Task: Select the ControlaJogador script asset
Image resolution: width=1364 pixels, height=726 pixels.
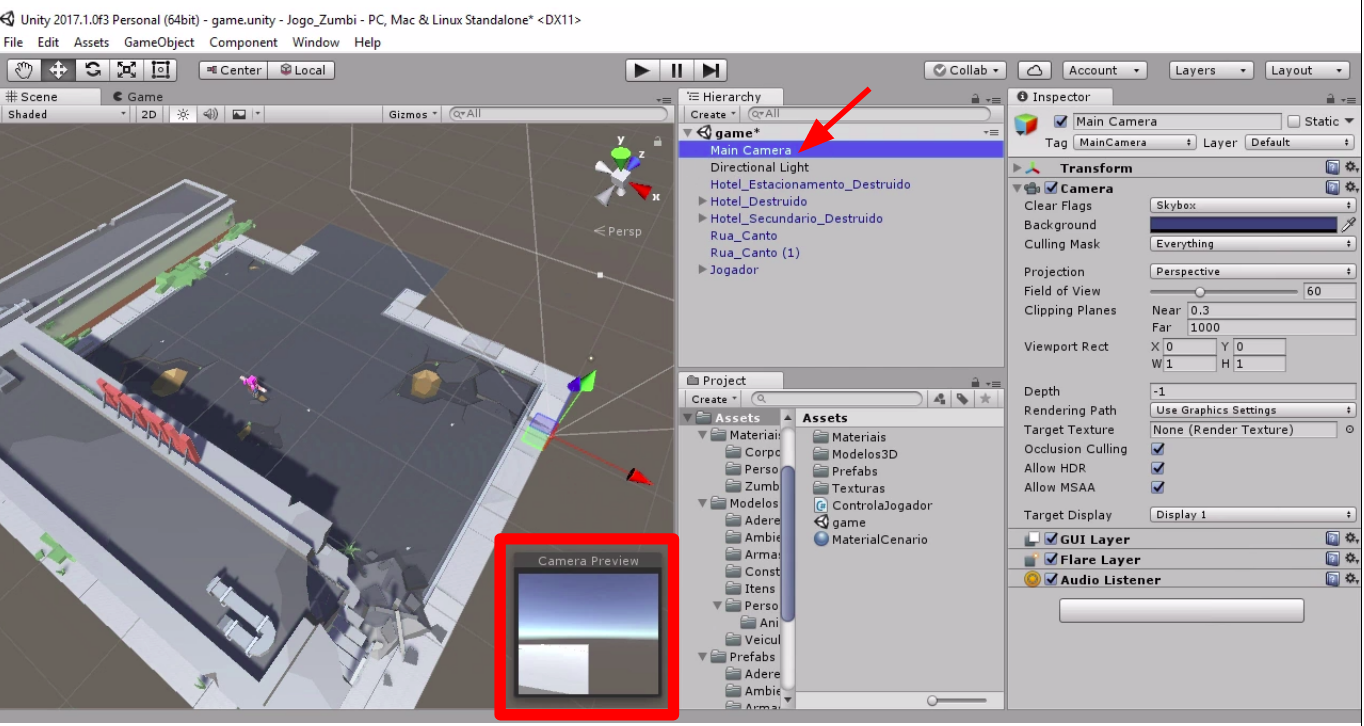Action: coord(881,505)
